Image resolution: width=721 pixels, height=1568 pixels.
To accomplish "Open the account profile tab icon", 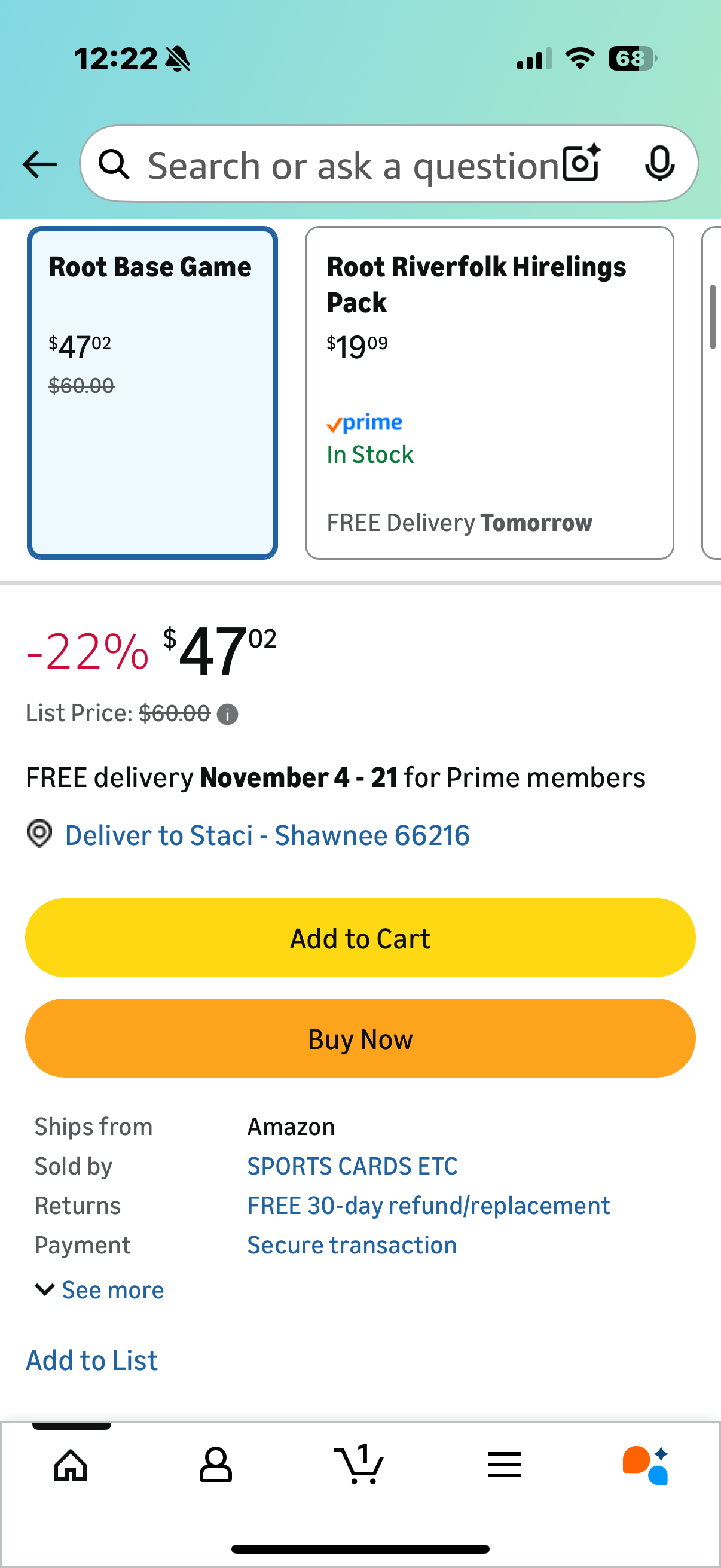I will pyautogui.click(x=215, y=1465).
